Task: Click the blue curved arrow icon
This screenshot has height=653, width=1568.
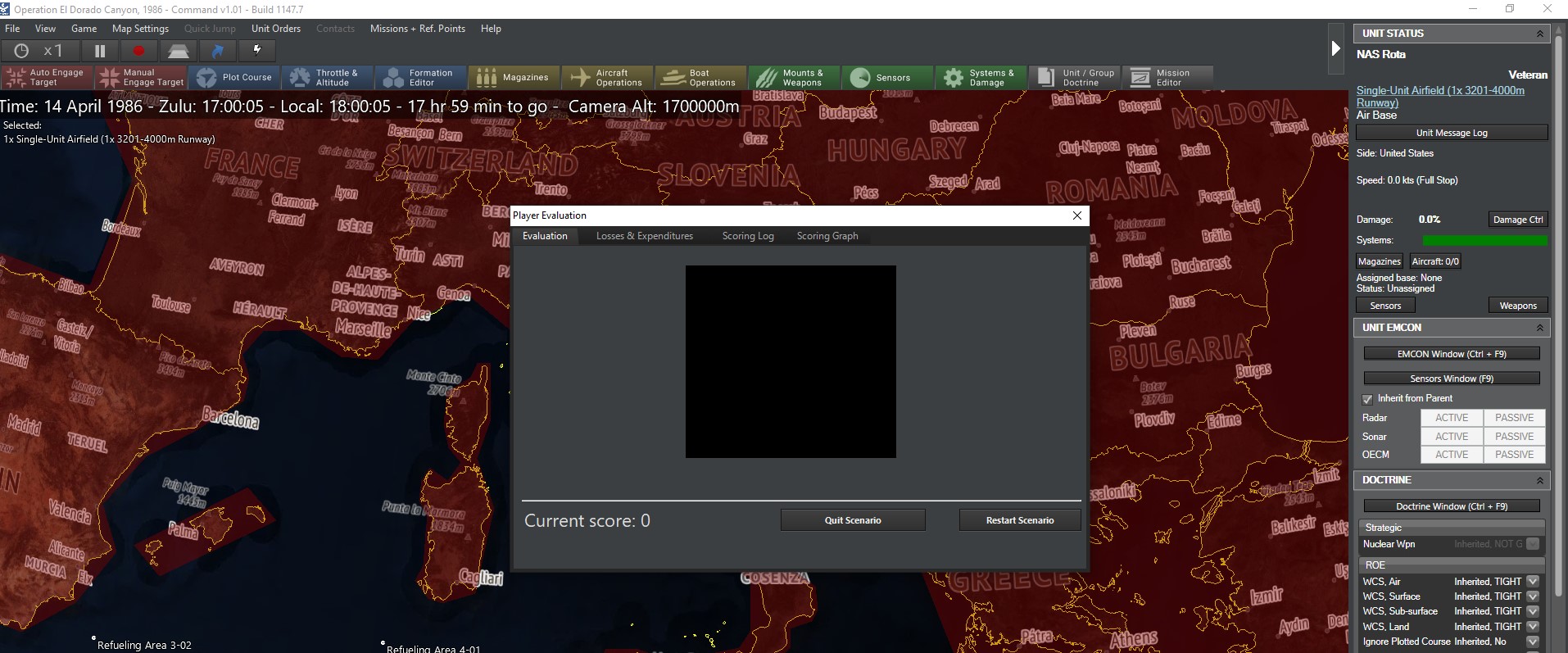Action: (x=218, y=51)
